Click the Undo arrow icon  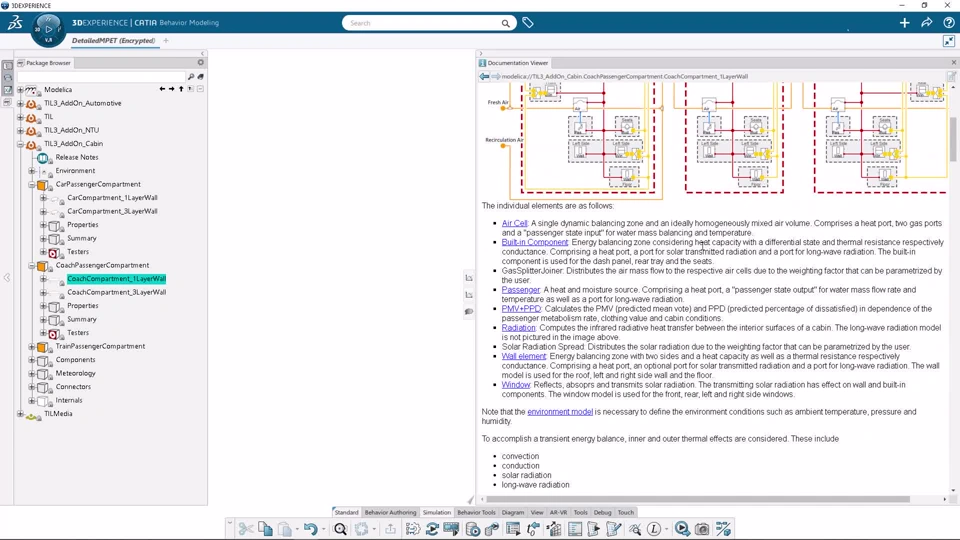(x=310, y=529)
